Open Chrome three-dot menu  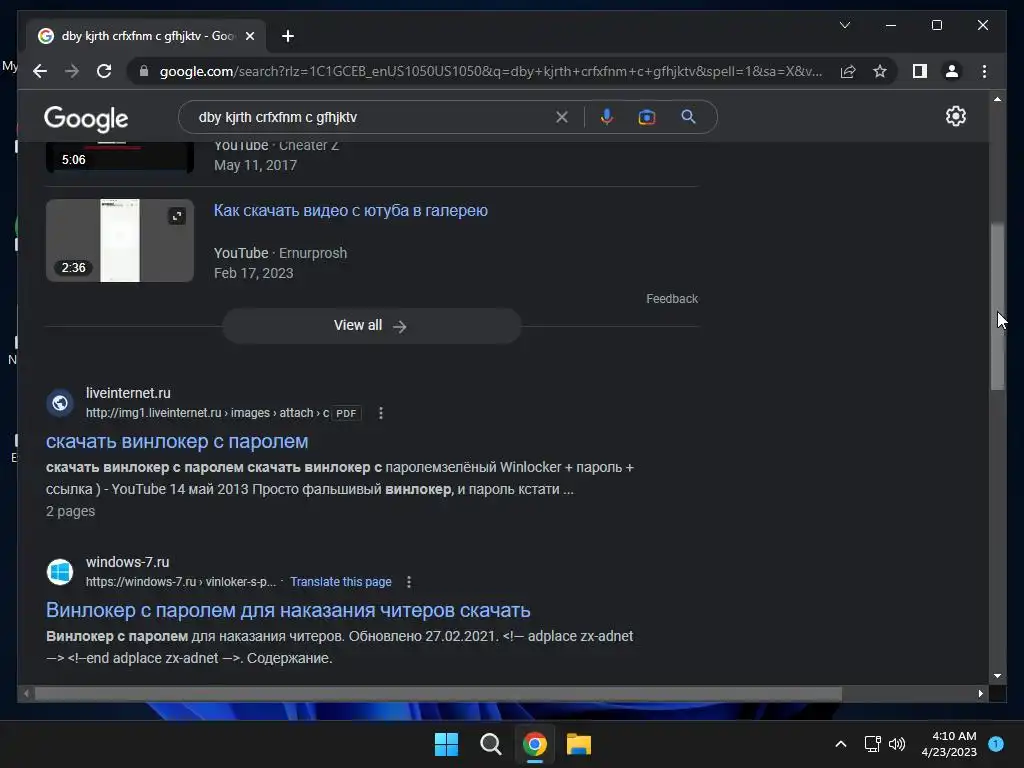point(984,71)
